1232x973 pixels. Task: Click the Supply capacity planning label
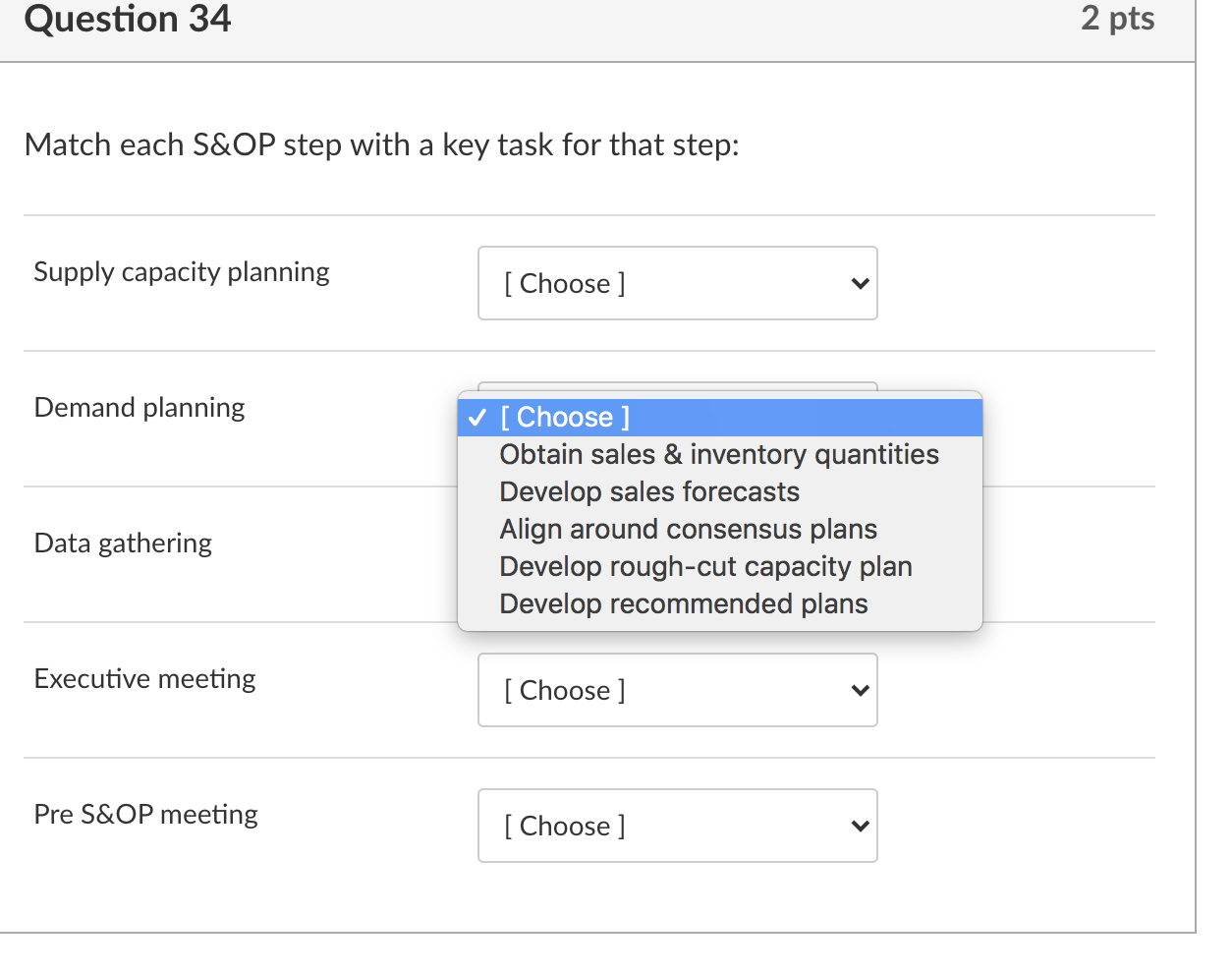click(x=182, y=272)
